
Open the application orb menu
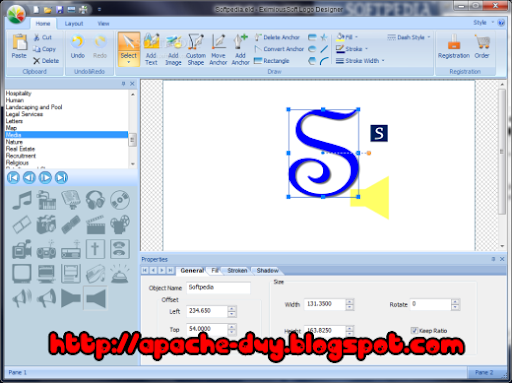(x=16, y=15)
